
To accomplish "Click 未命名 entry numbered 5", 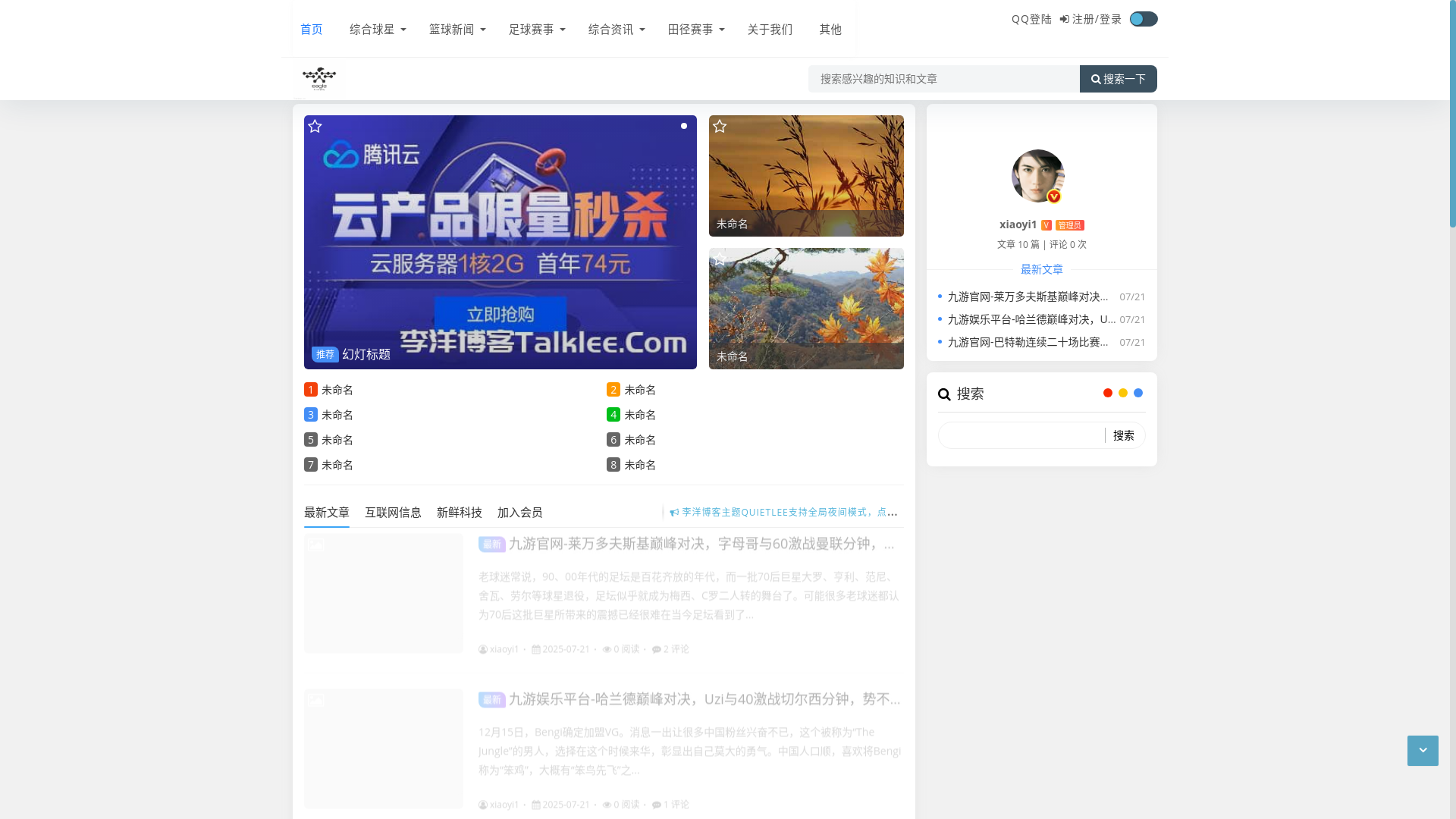I will tap(337, 441).
